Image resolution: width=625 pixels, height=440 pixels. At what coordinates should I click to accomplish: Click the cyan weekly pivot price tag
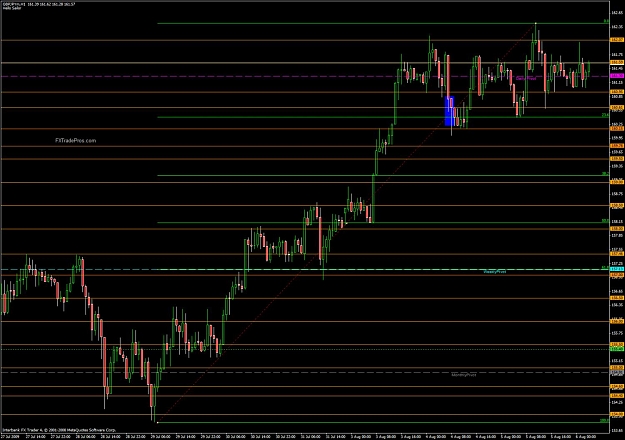coord(617,269)
